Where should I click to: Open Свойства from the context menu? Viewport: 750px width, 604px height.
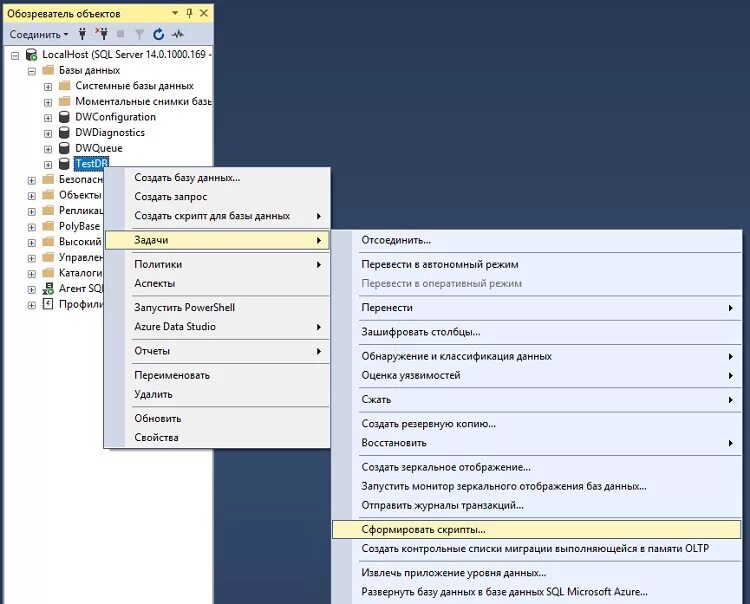(217, 438)
